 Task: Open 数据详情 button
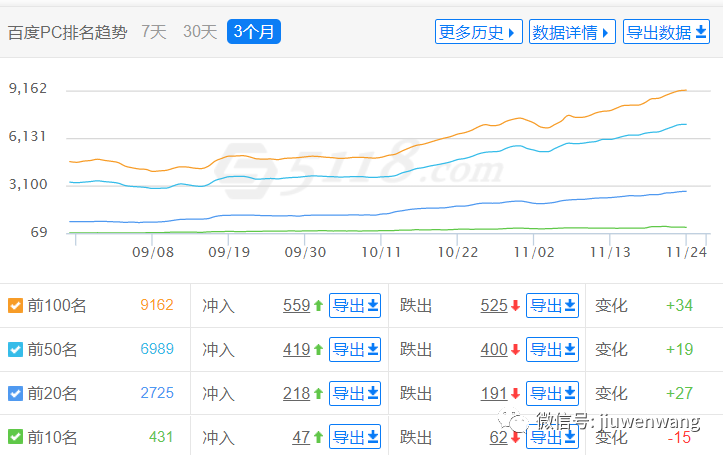[x=572, y=32]
